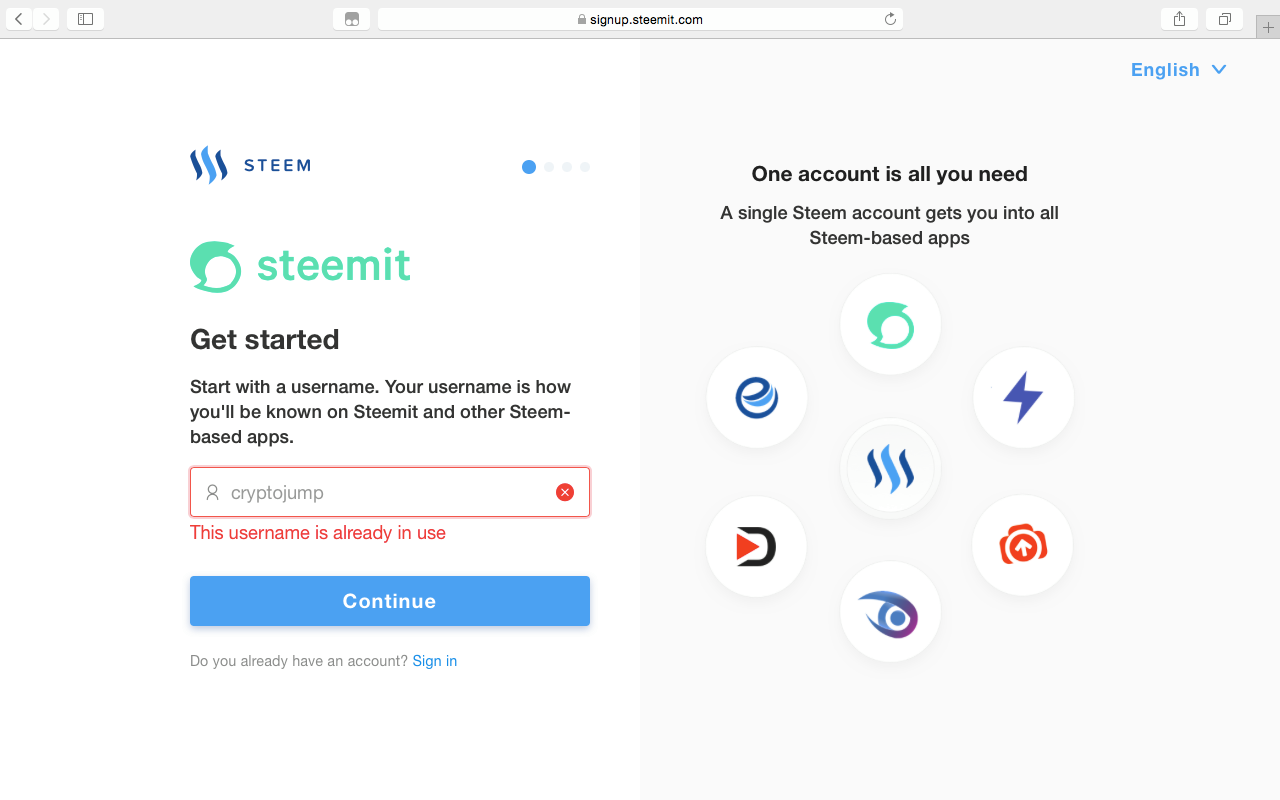Open the central Steem logo circle
The image size is (1280, 800).
click(890, 468)
